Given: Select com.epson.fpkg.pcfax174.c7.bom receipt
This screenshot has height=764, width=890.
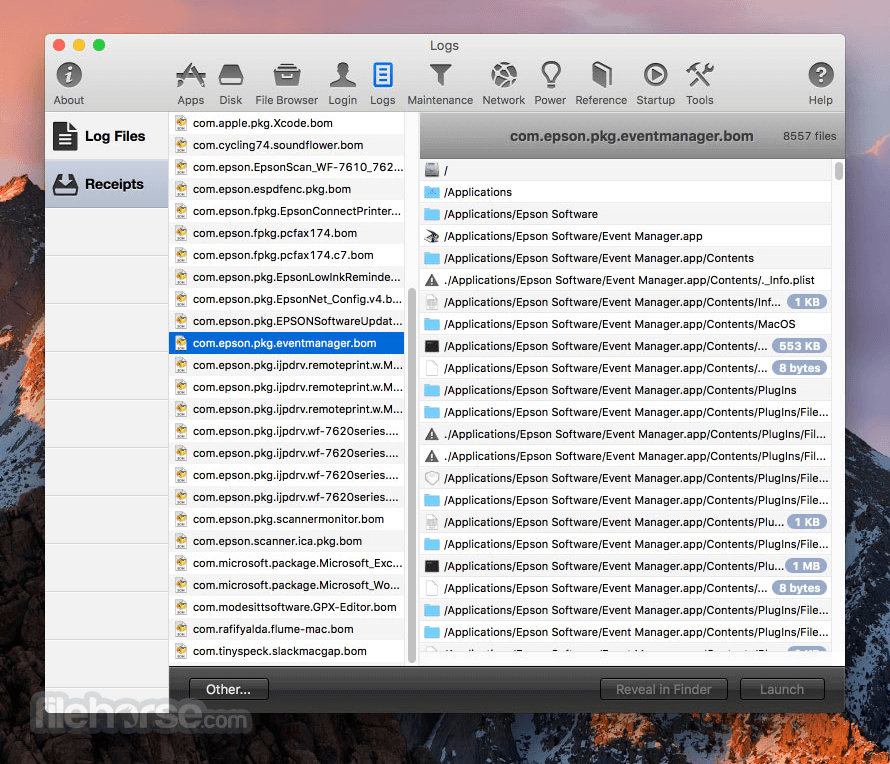Looking at the screenshot, I should [x=287, y=255].
